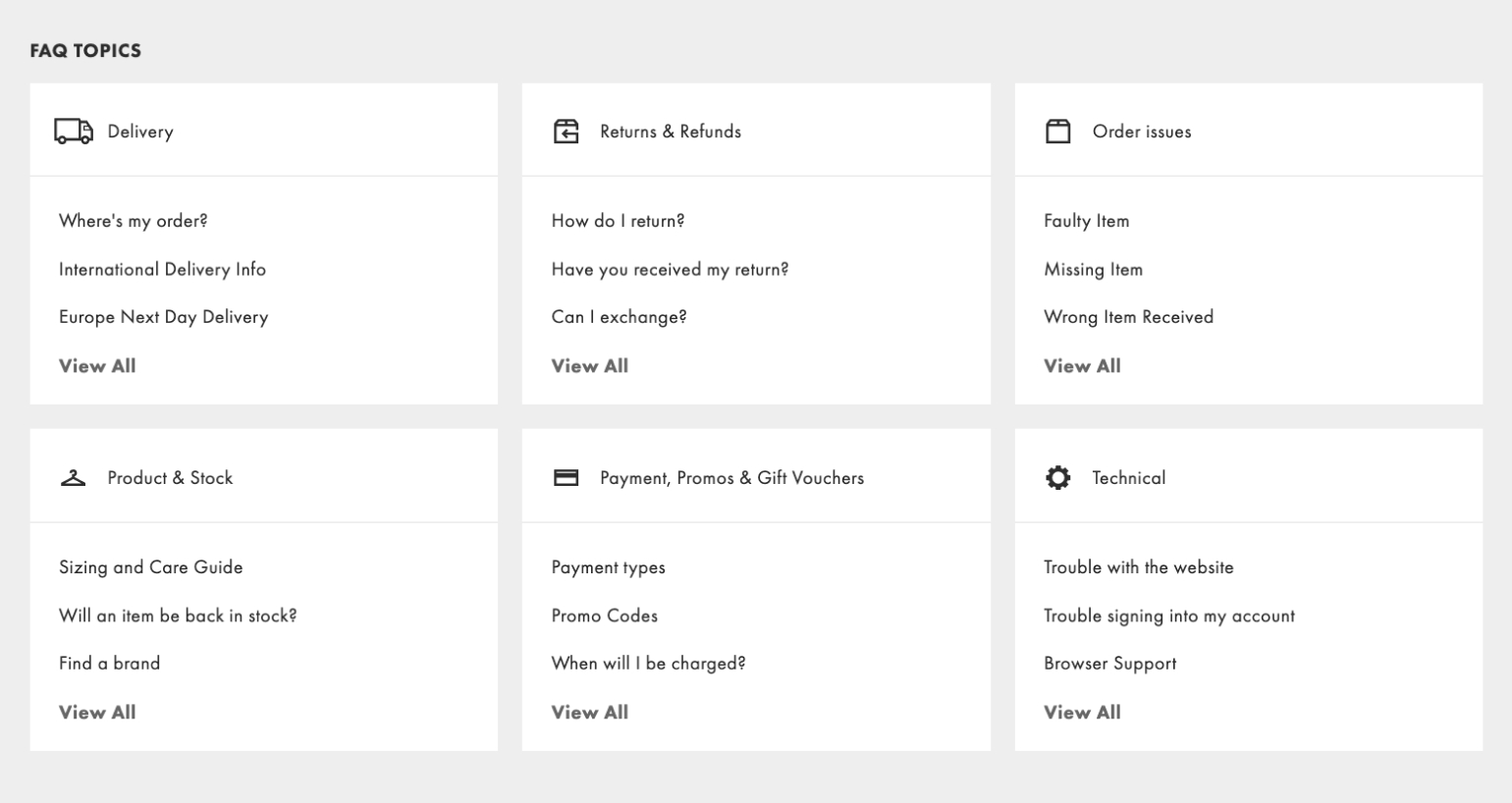Open "How do I return?" question
This screenshot has height=803, width=1512.
point(619,221)
